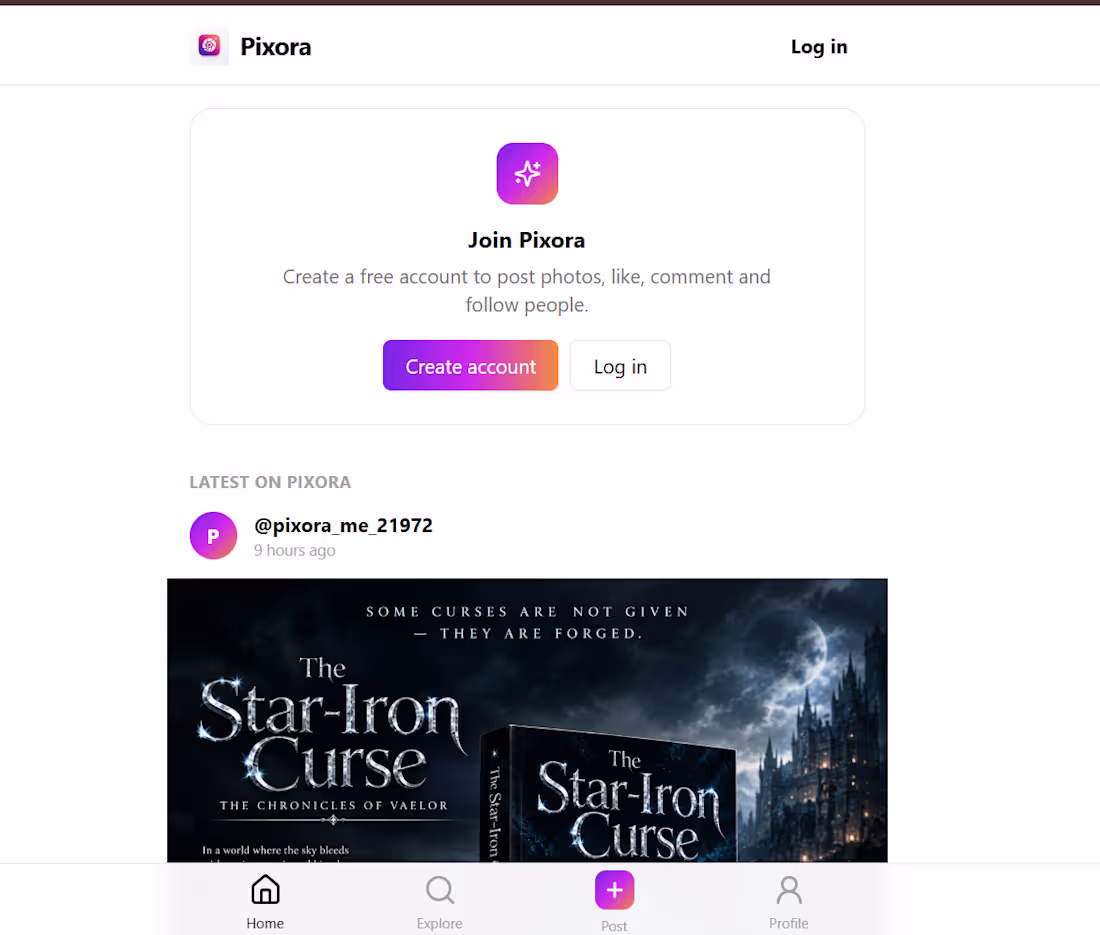
Task: Click the Join Pixora heading
Action: (527, 241)
